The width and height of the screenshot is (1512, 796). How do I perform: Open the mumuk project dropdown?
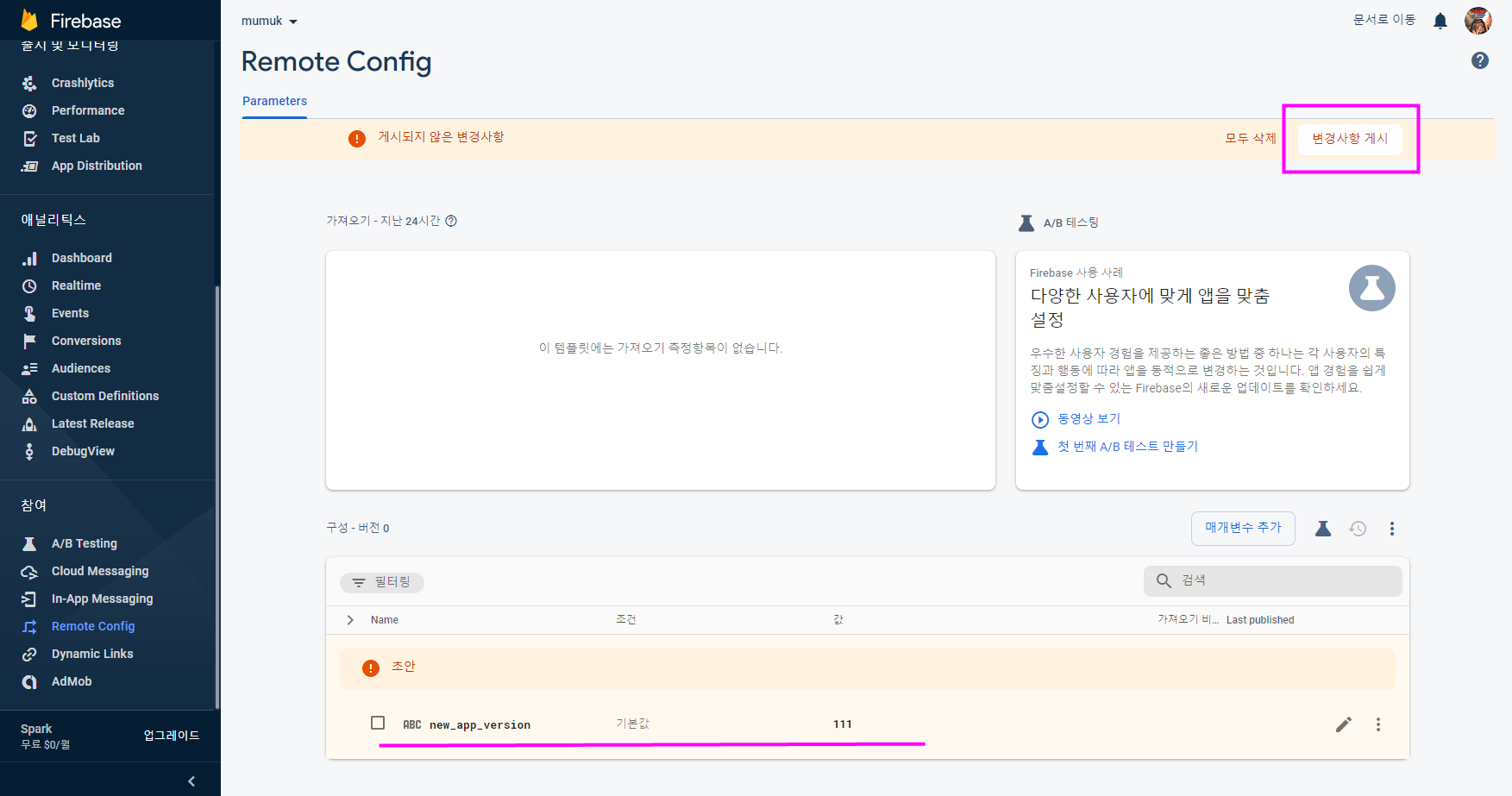coord(269,21)
